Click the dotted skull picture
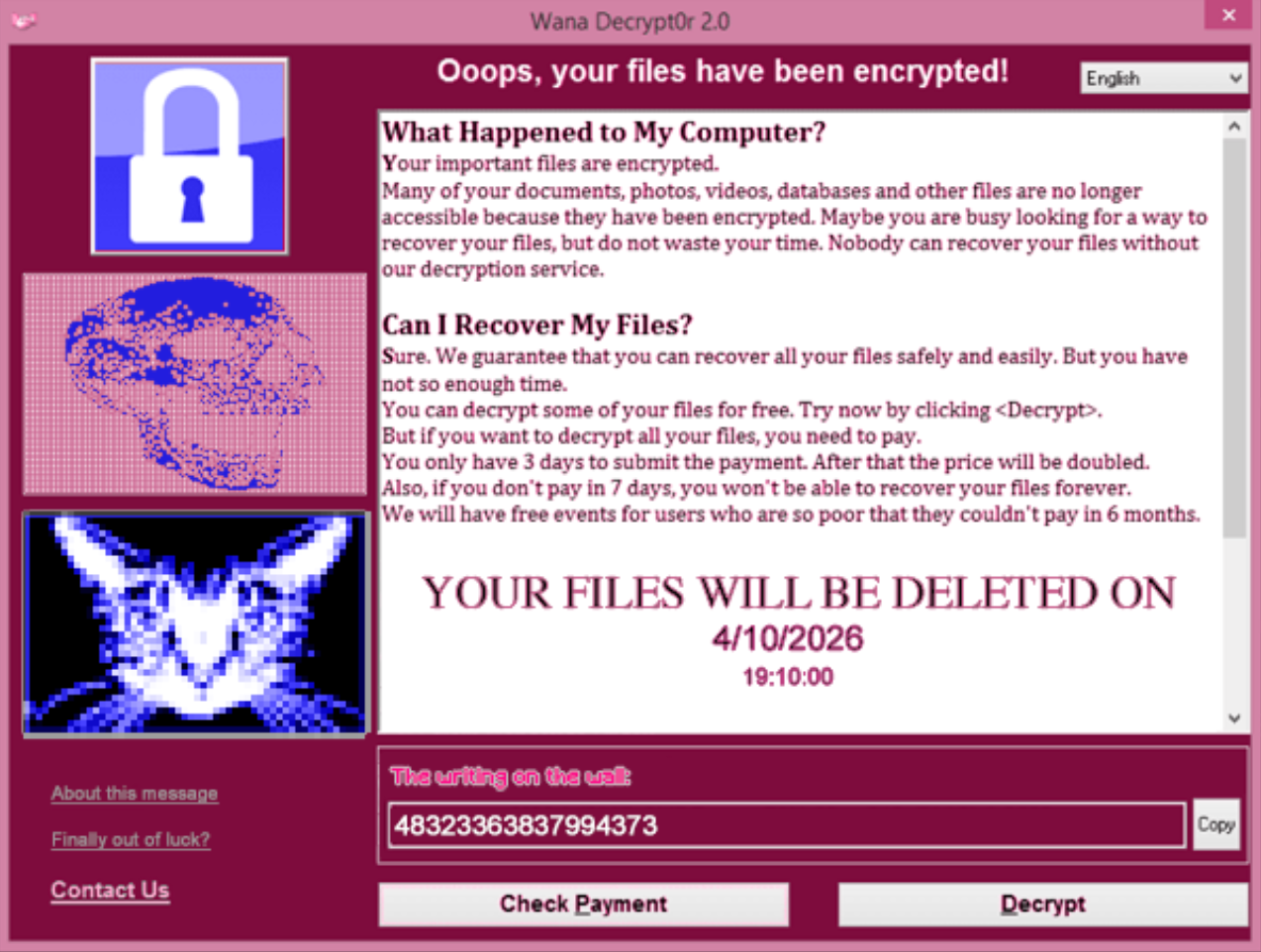The height and width of the screenshot is (952, 1261). 195,384
